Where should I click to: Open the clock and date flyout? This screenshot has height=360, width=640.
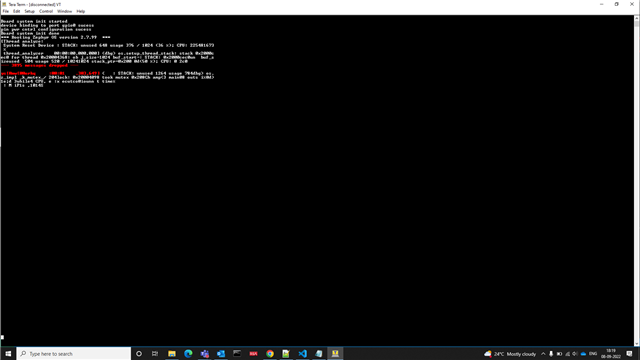[611, 353]
